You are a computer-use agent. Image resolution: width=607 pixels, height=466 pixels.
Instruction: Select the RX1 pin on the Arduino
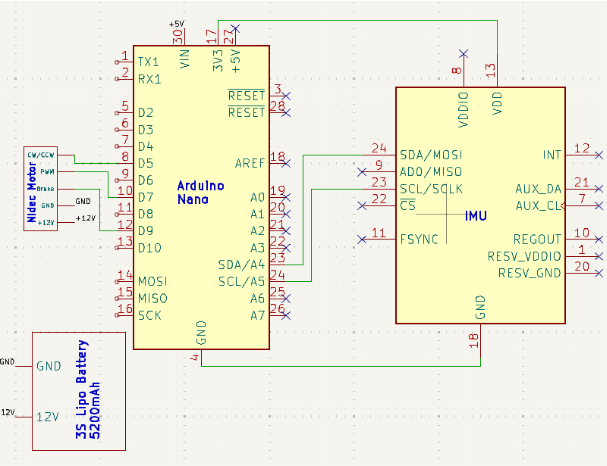pos(149,79)
